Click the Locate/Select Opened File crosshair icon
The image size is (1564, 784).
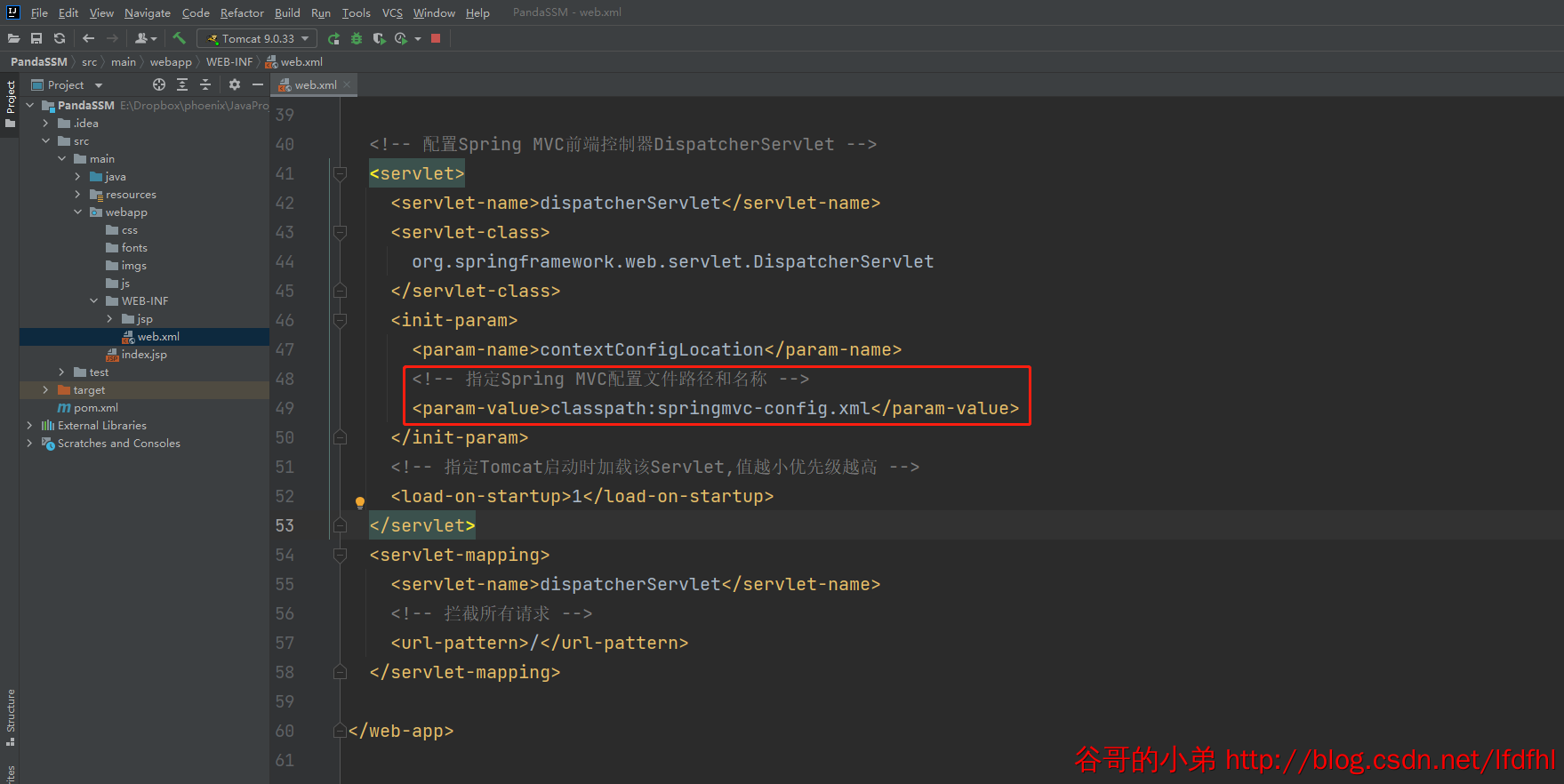point(159,84)
